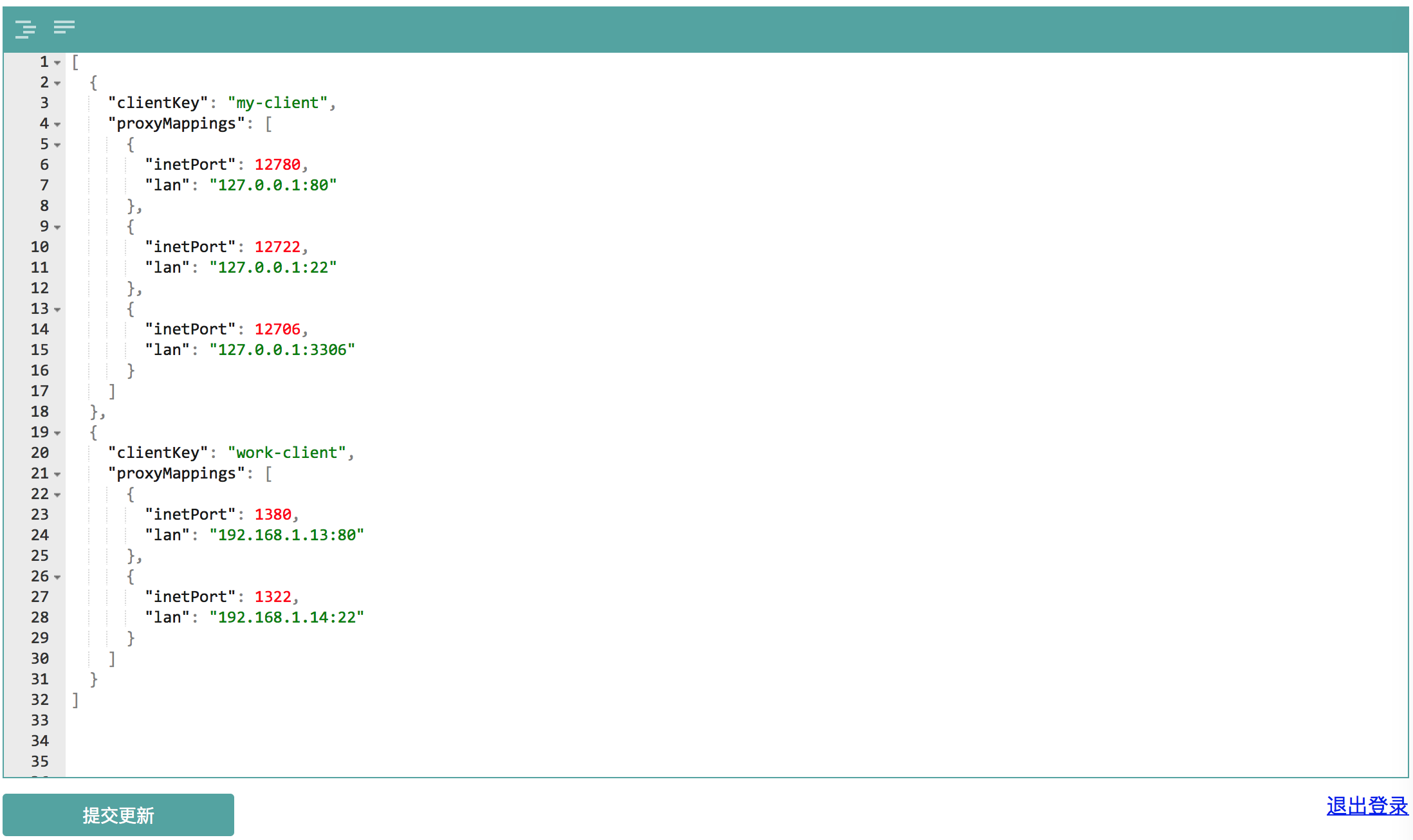This screenshot has width=1413, height=840.
Task: Click the compact JSON icon in toolbar
Action: click(64, 27)
